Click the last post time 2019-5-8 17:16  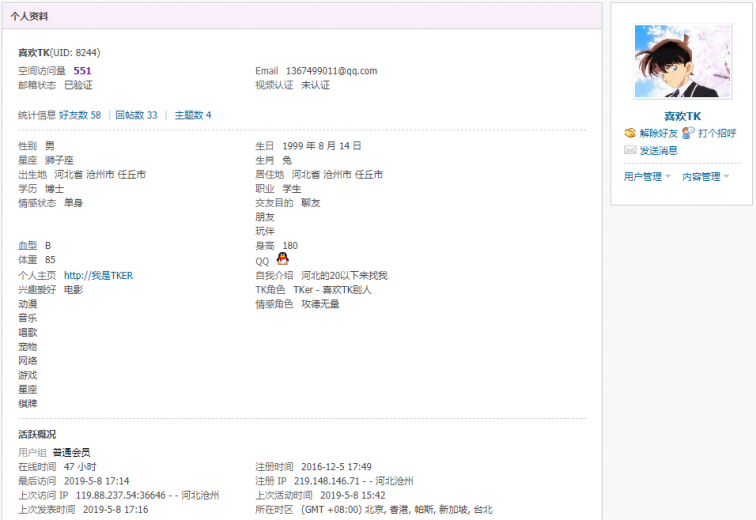[116, 509]
